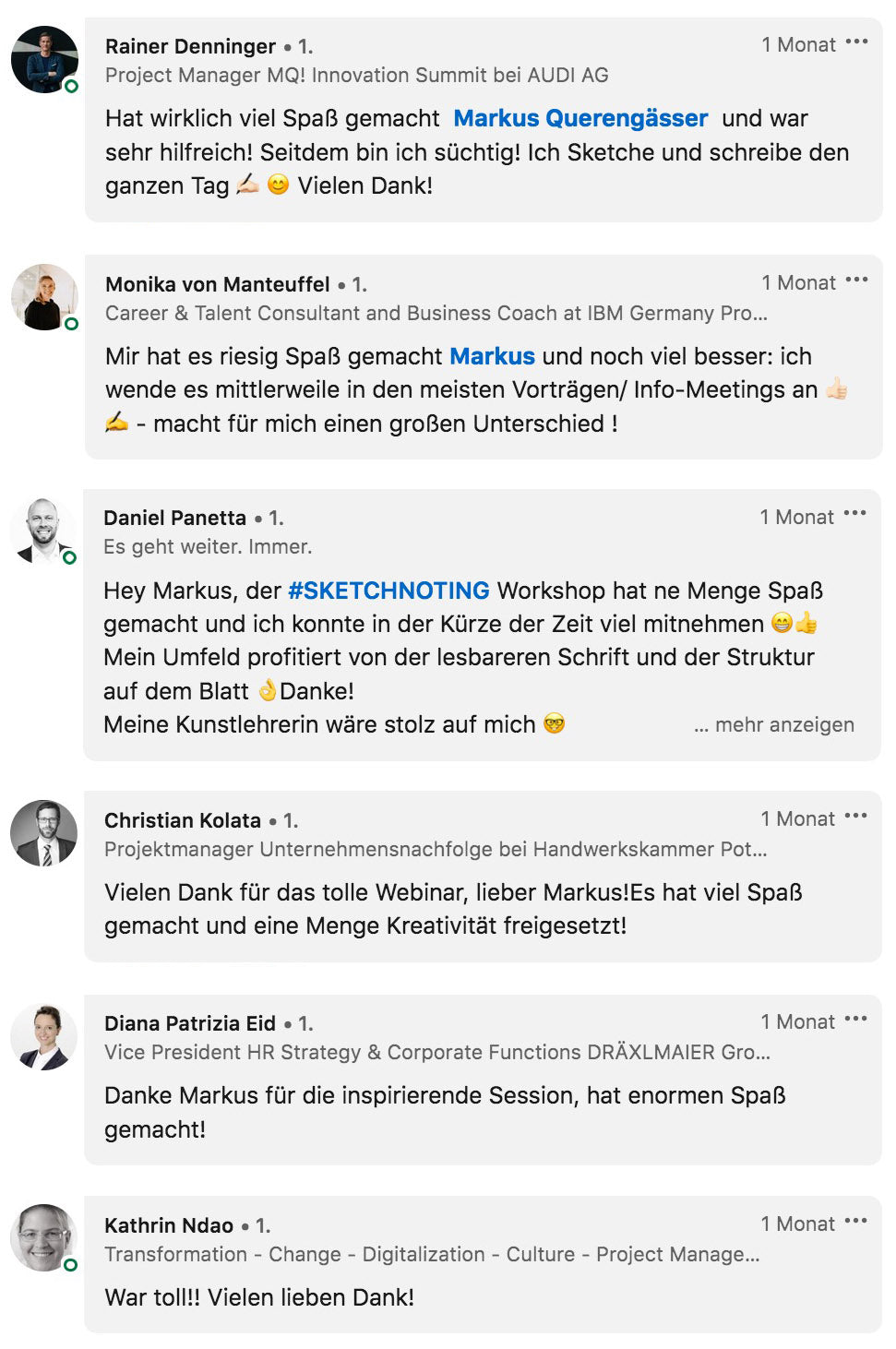Image resolution: width=896 pixels, height=1349 pixels.
Task: Open options menu for Monika von Manteuffel's comment
Action: [856, 281]
